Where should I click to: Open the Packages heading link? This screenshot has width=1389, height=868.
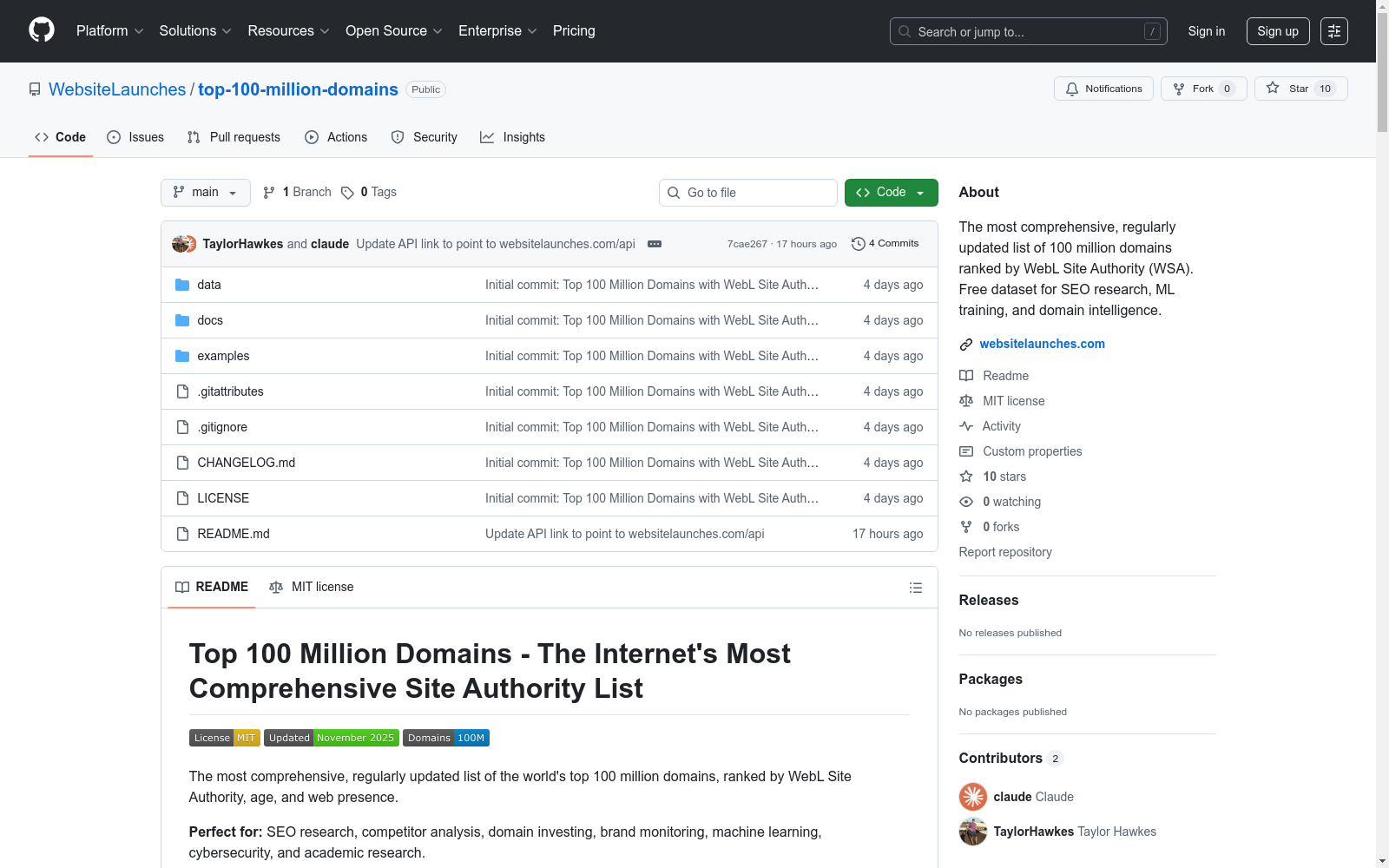click(991, 680)
